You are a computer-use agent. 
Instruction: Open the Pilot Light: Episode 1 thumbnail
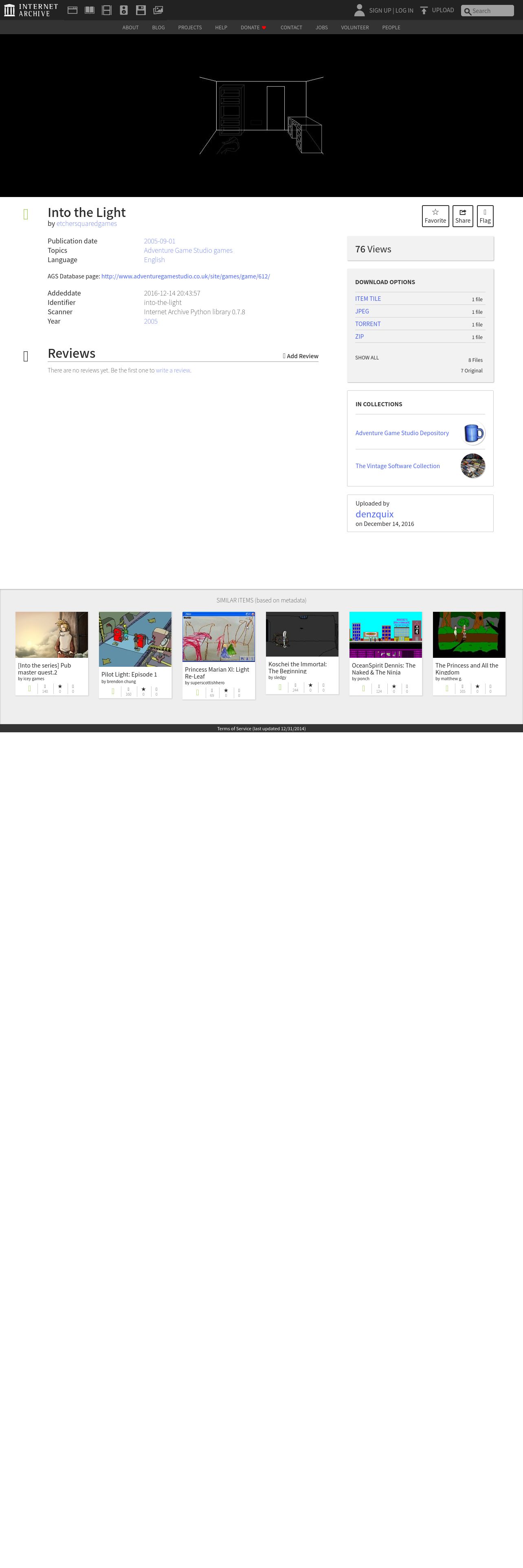(135, 639)
